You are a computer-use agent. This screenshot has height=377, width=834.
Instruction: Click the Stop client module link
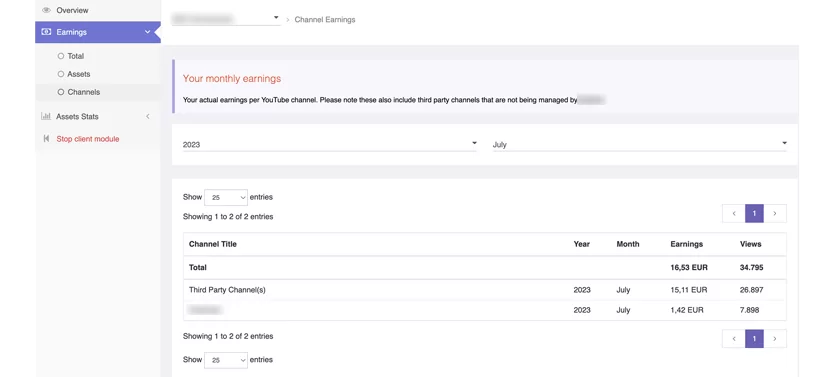click(88, 139)
